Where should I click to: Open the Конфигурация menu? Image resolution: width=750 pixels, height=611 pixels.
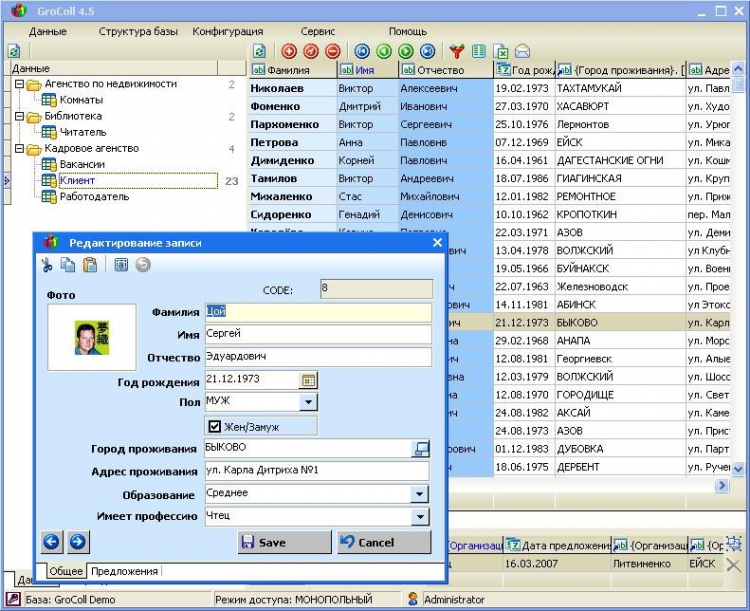[228, 32]
